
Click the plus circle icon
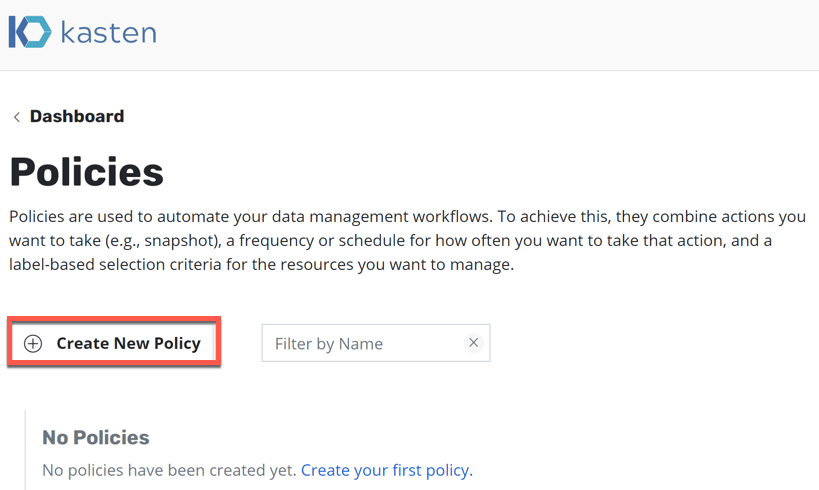(x=33, y=343)
